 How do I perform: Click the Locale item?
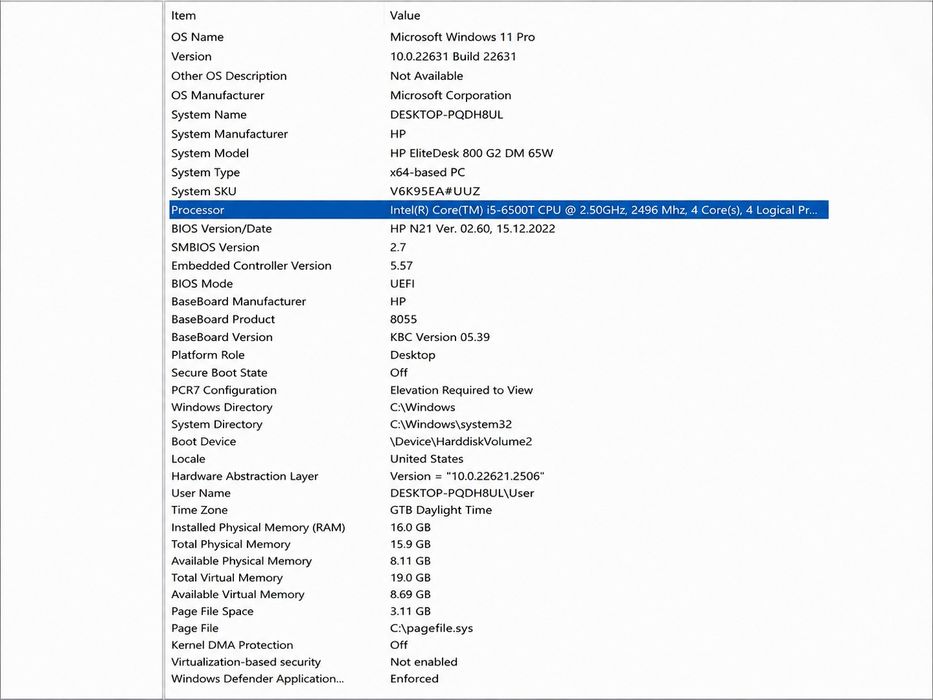click(x=188, y=459)
